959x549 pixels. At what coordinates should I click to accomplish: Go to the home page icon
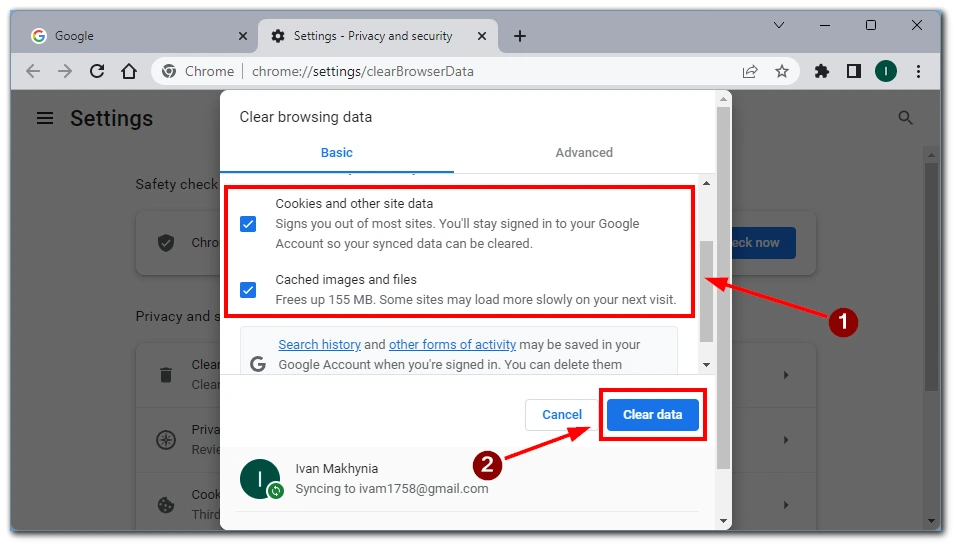coord(128,72)
